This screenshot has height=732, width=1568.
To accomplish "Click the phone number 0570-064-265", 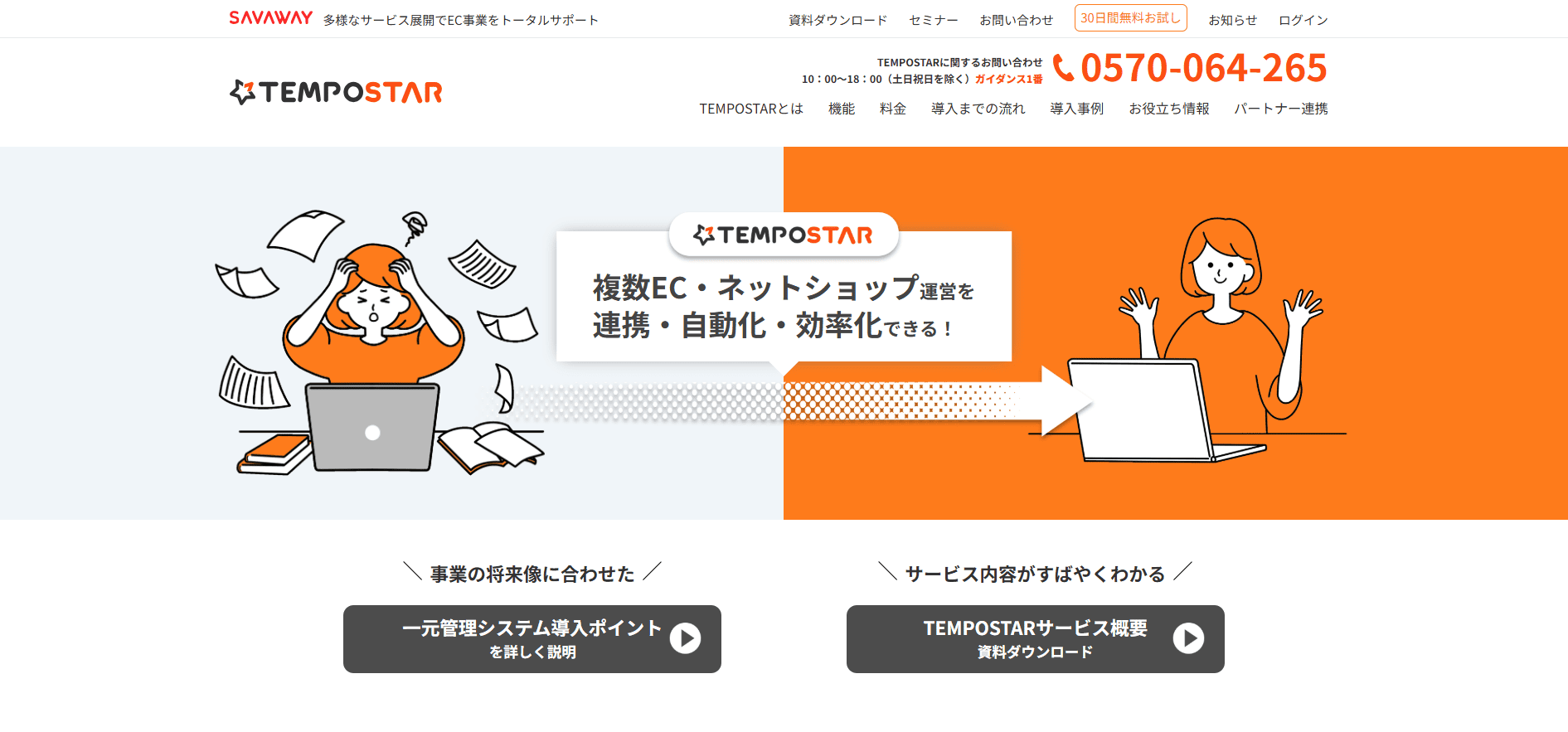I will click(1203, 68).
